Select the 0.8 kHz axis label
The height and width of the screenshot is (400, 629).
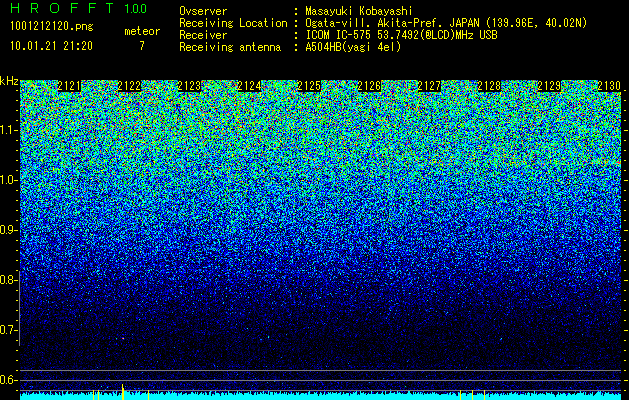[x=8, y=280]
